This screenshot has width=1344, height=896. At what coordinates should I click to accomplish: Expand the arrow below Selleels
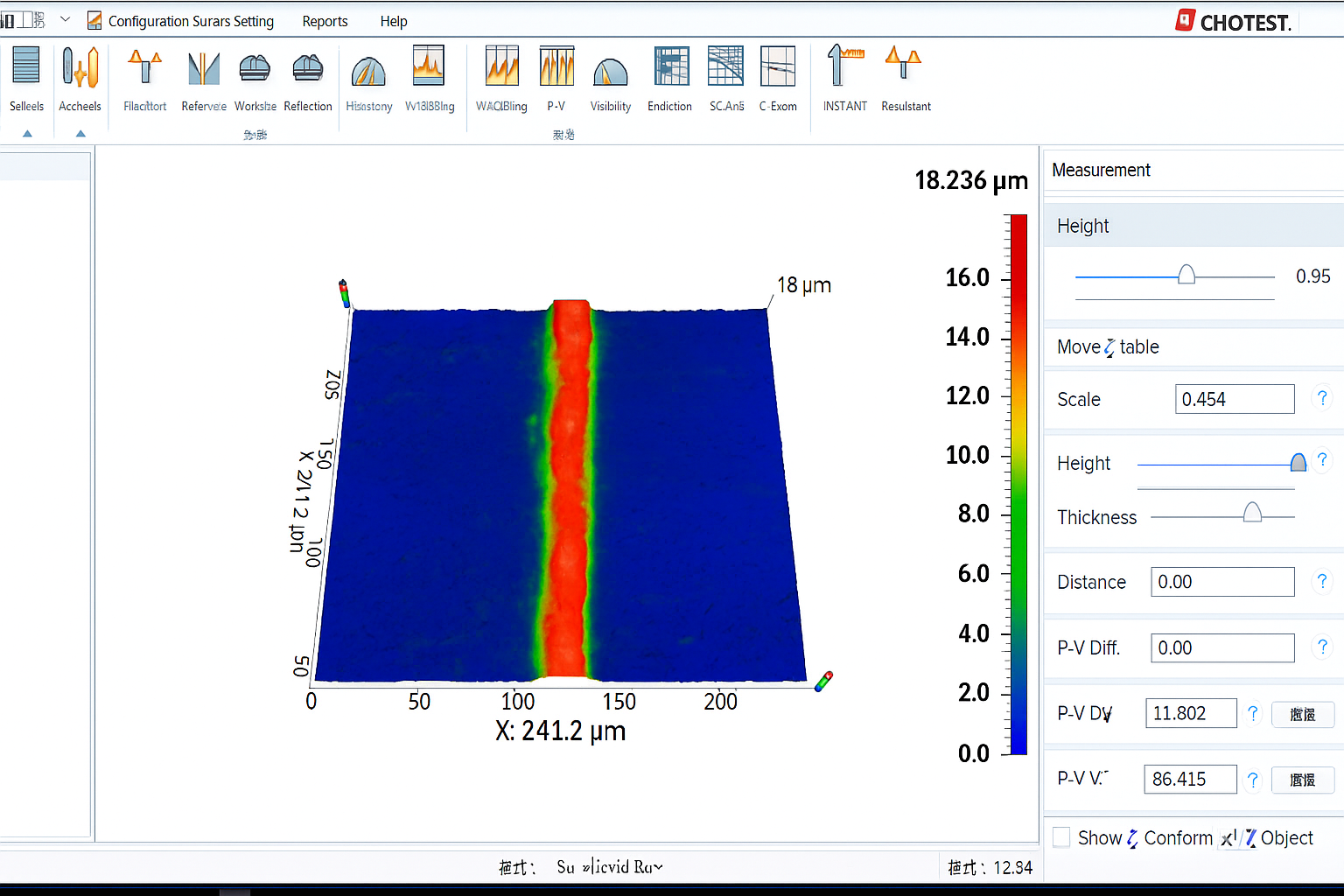(x=27, y=134)
